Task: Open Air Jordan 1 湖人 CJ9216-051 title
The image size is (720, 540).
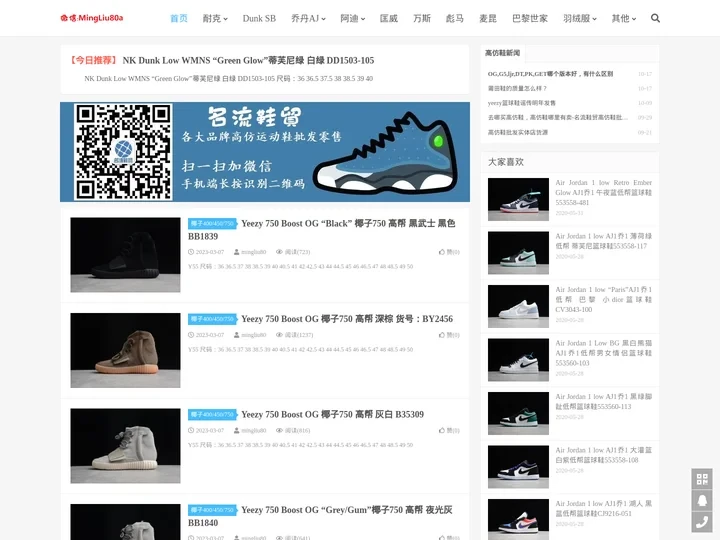Action: [603, 508]
